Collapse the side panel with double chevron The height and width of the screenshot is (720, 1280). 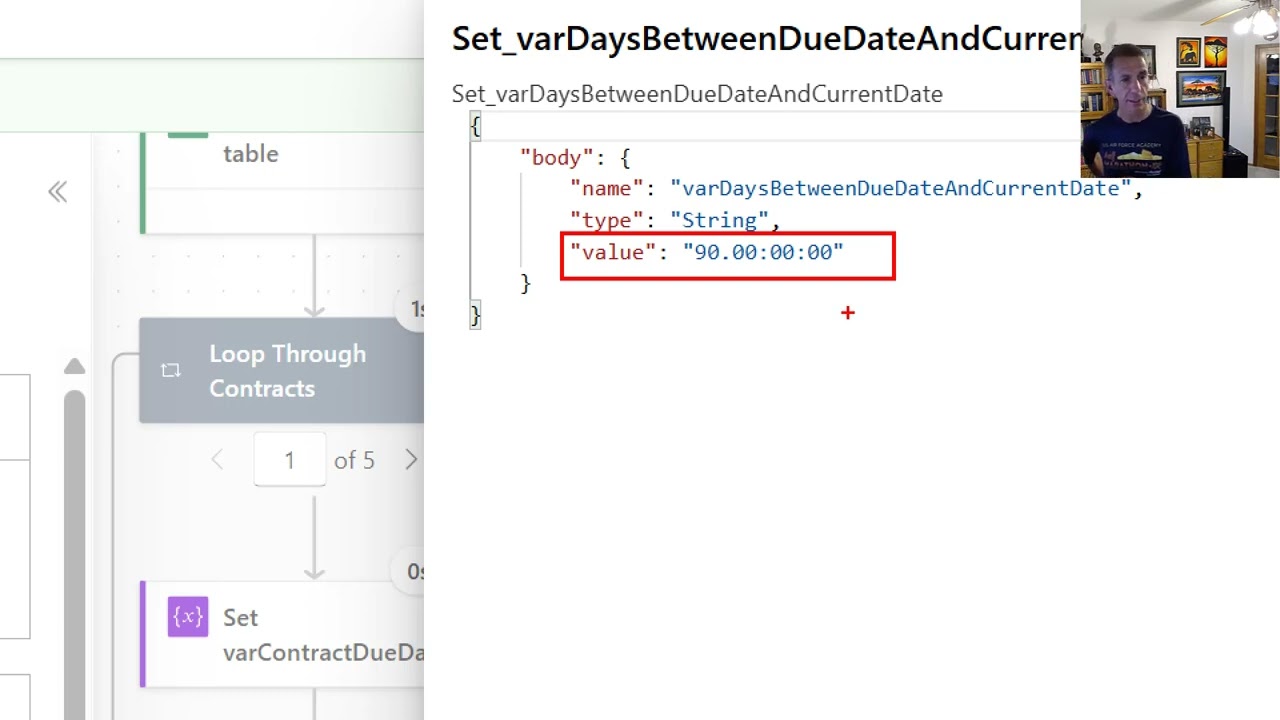pyautogui.click(x=58, y=192)
